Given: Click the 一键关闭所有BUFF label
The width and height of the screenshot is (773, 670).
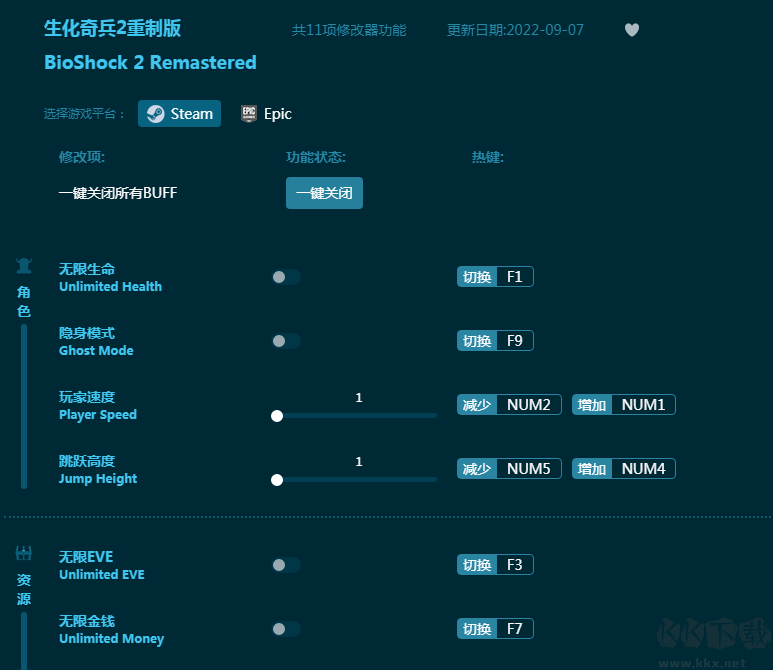Looking at the screenshot, I should pyautogui.click(x=118, y=193).
